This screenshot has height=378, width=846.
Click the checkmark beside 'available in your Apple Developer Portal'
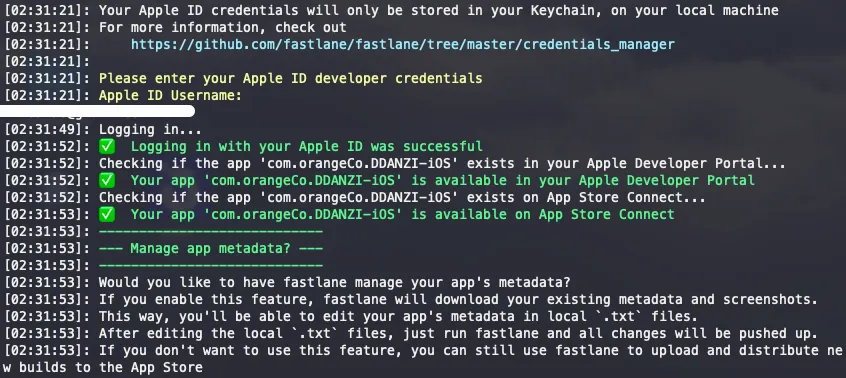click(x=107, y=180)
